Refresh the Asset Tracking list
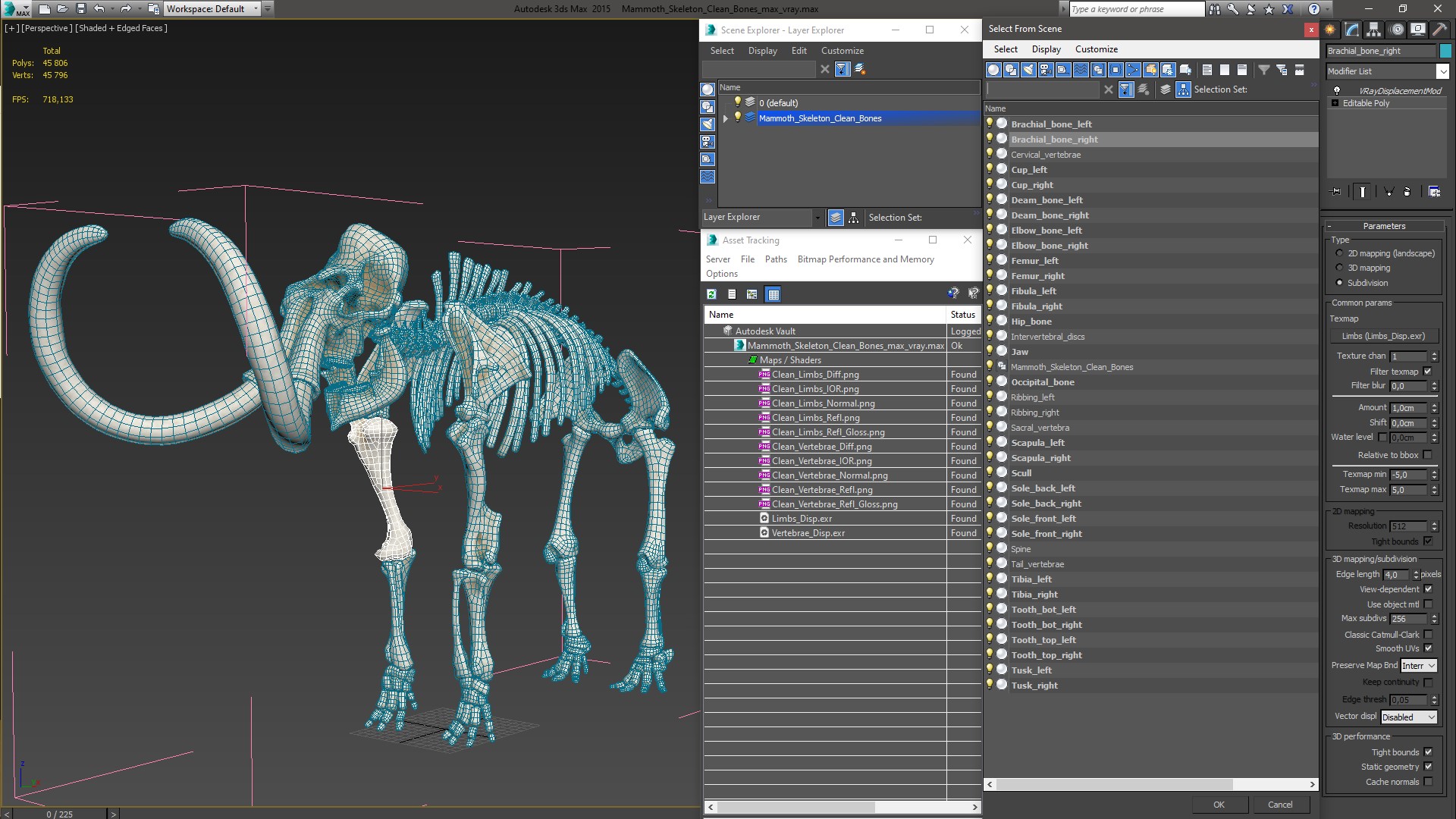 (x=711, y=294)
